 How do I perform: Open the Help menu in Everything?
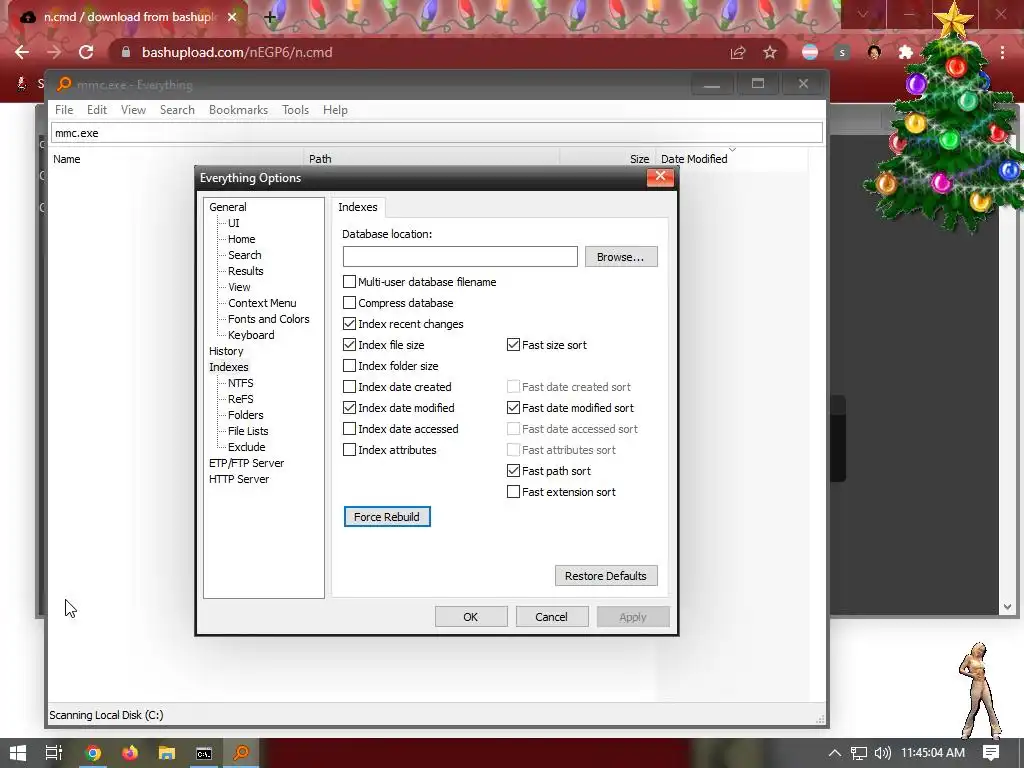[x=335, y=110]
